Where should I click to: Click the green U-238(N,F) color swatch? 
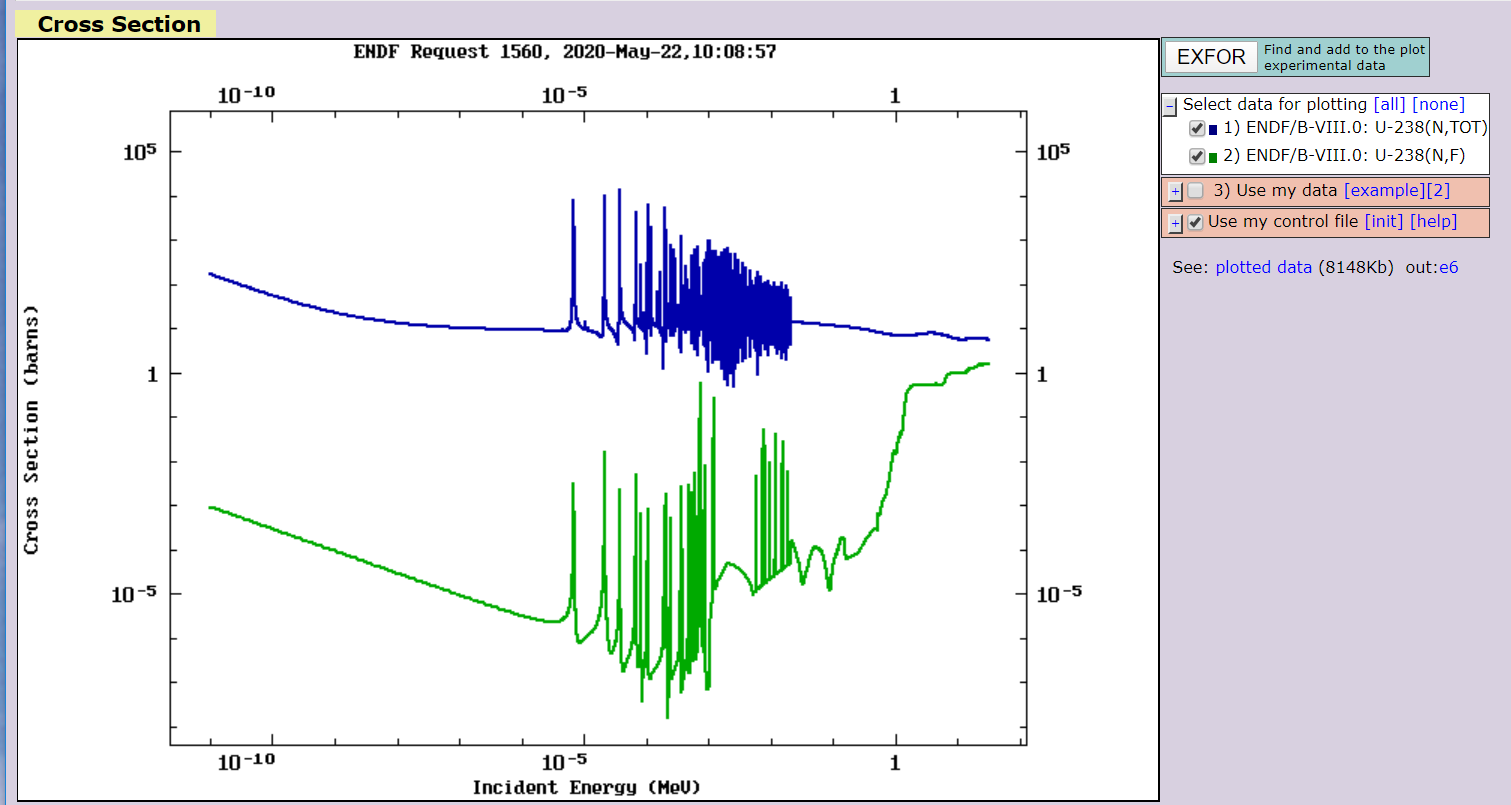coord(1213,157)
